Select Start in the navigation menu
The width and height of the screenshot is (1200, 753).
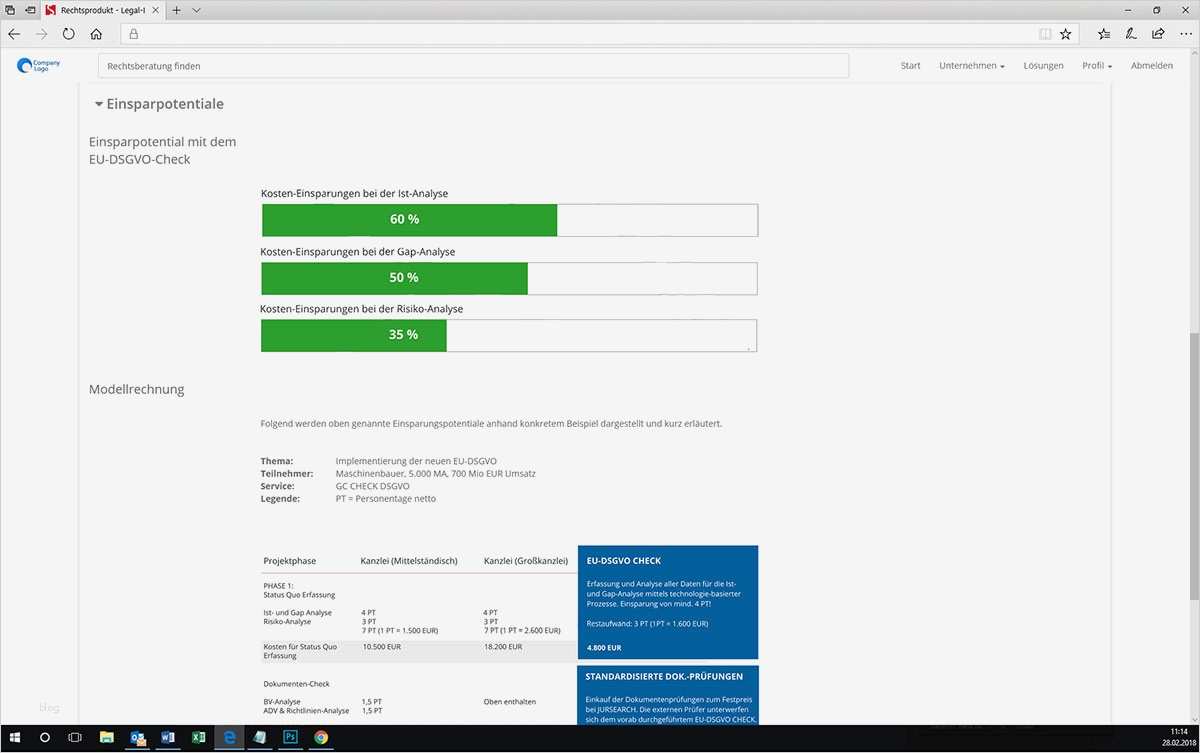[x=910, y=65]
